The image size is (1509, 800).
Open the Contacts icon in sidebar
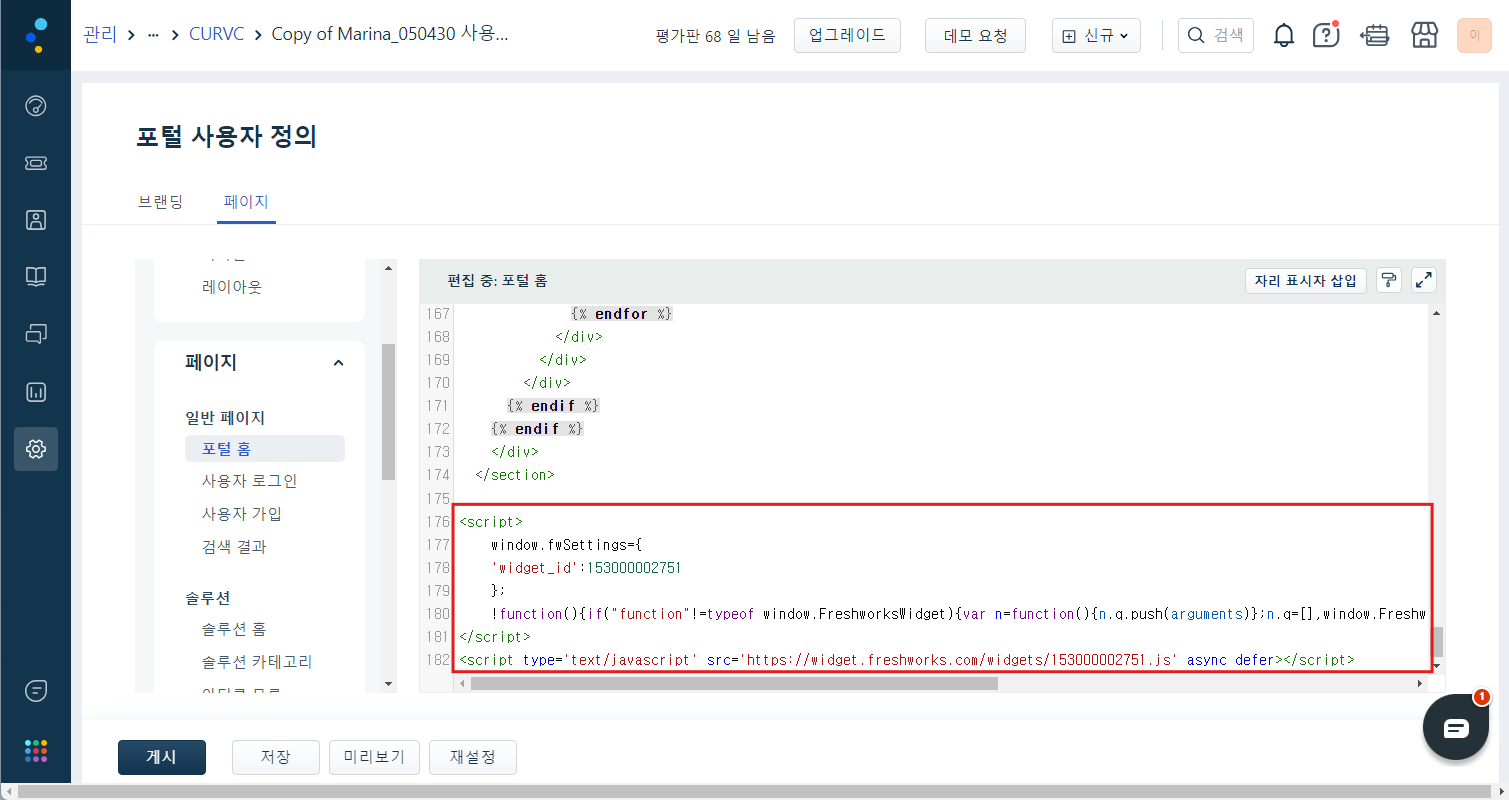35,220
